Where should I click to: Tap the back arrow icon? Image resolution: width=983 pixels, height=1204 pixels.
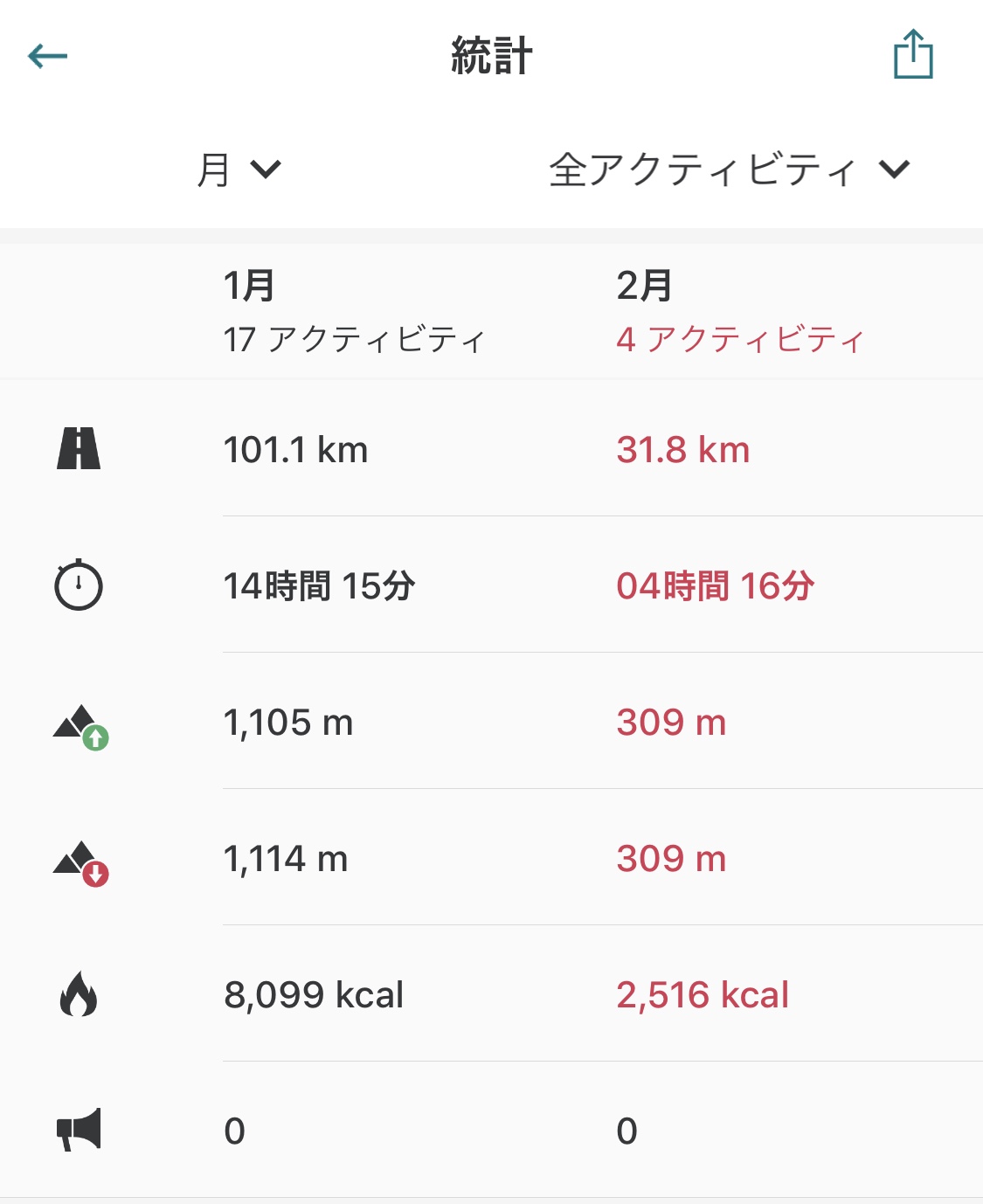(47, 57)
